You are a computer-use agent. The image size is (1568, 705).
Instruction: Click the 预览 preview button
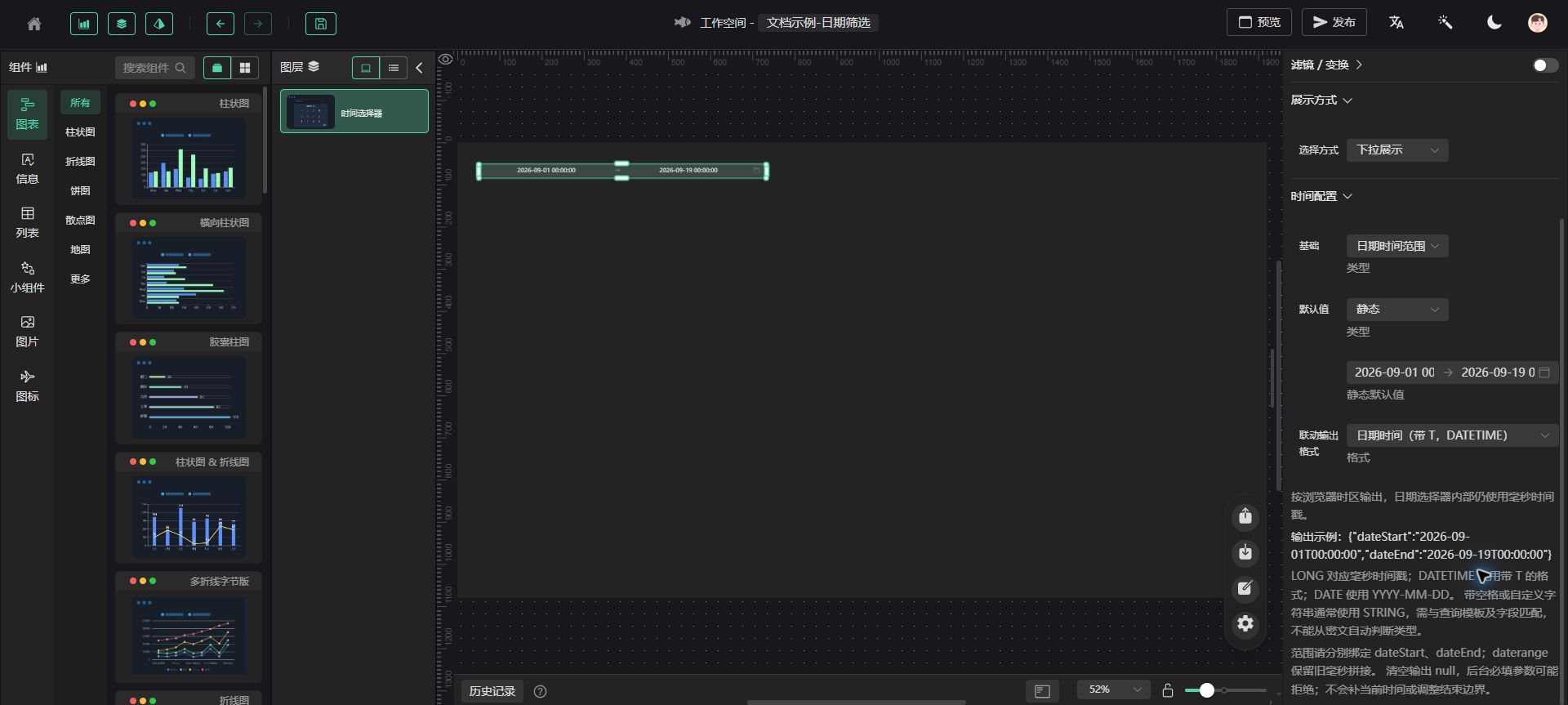point(1258,22)
